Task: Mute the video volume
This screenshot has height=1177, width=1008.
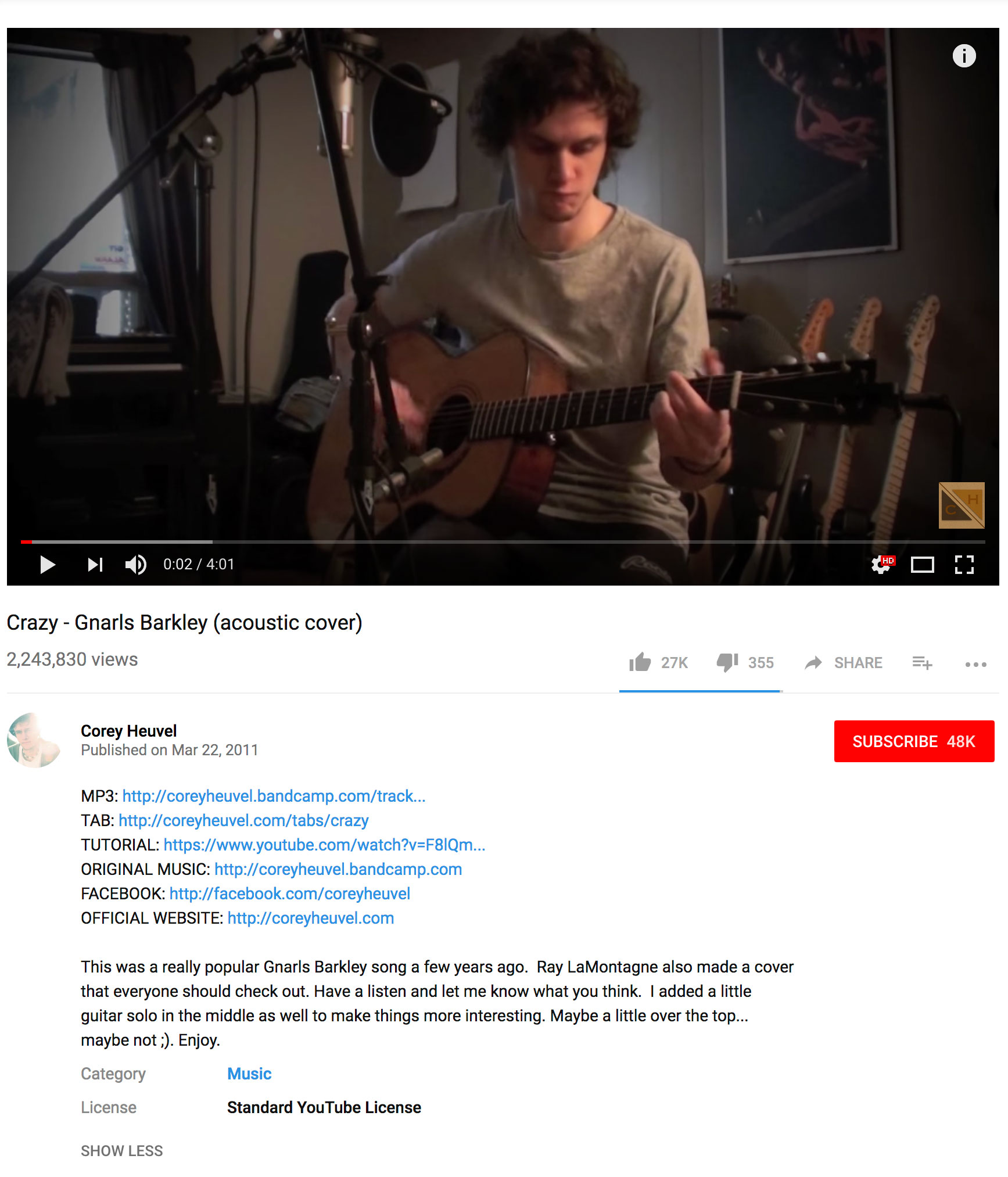Action: coord(136,564)
